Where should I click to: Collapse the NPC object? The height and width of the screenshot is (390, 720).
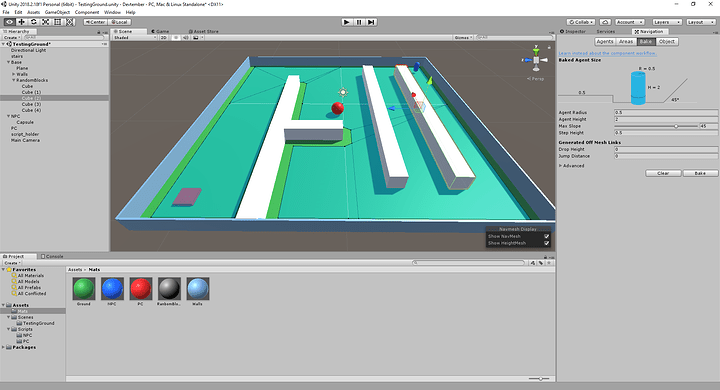tap(8, 116)
